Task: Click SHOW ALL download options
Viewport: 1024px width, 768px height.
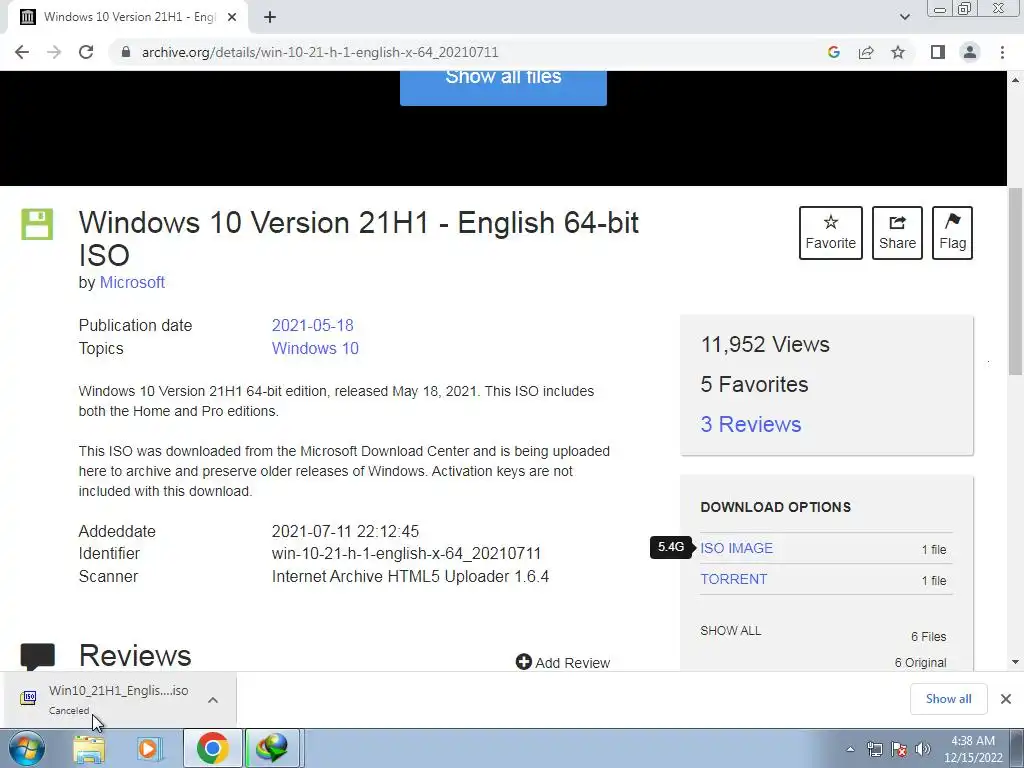Action: 730,631
